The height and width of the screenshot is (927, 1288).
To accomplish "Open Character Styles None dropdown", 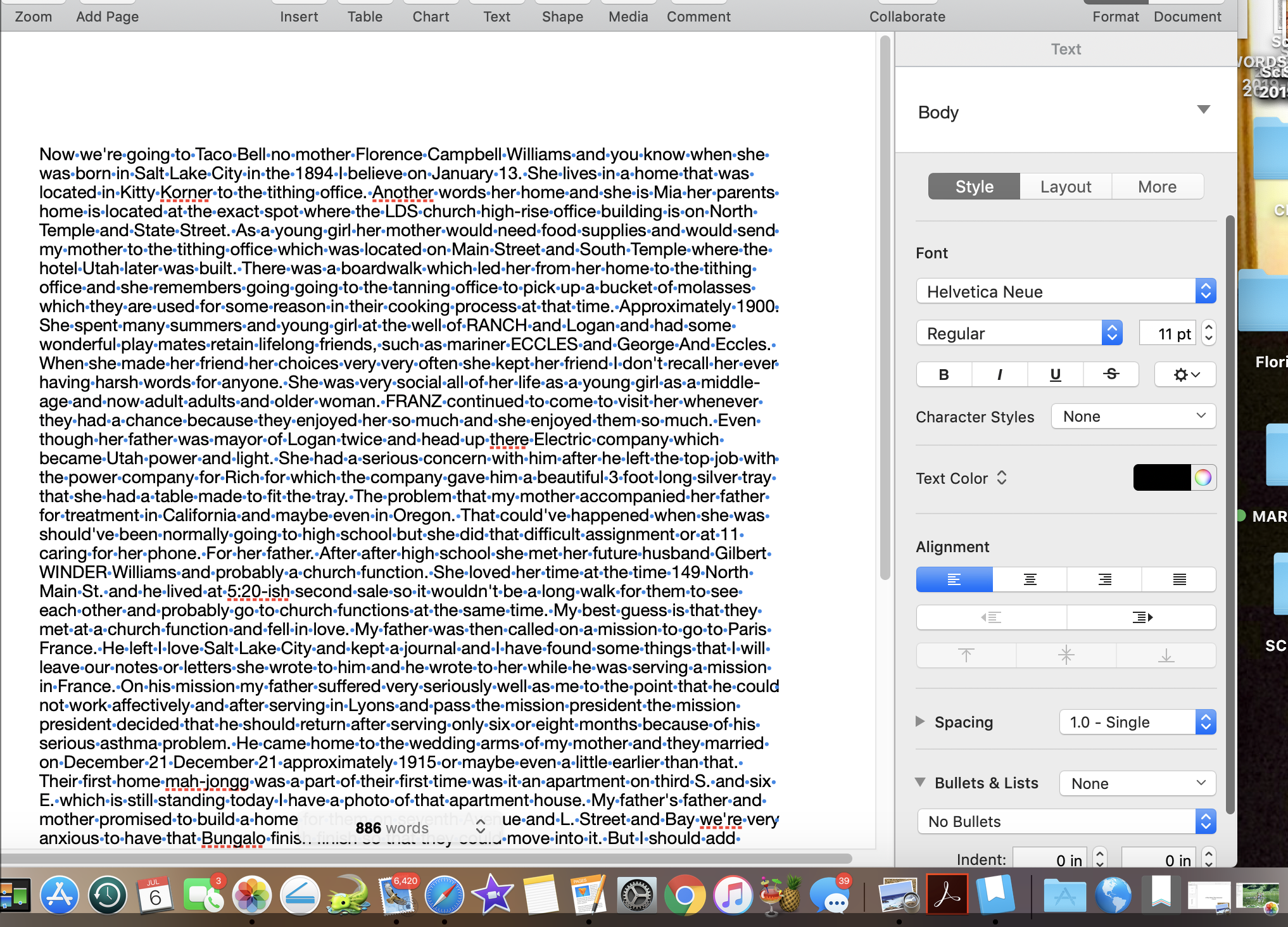I will (1133, 416).
